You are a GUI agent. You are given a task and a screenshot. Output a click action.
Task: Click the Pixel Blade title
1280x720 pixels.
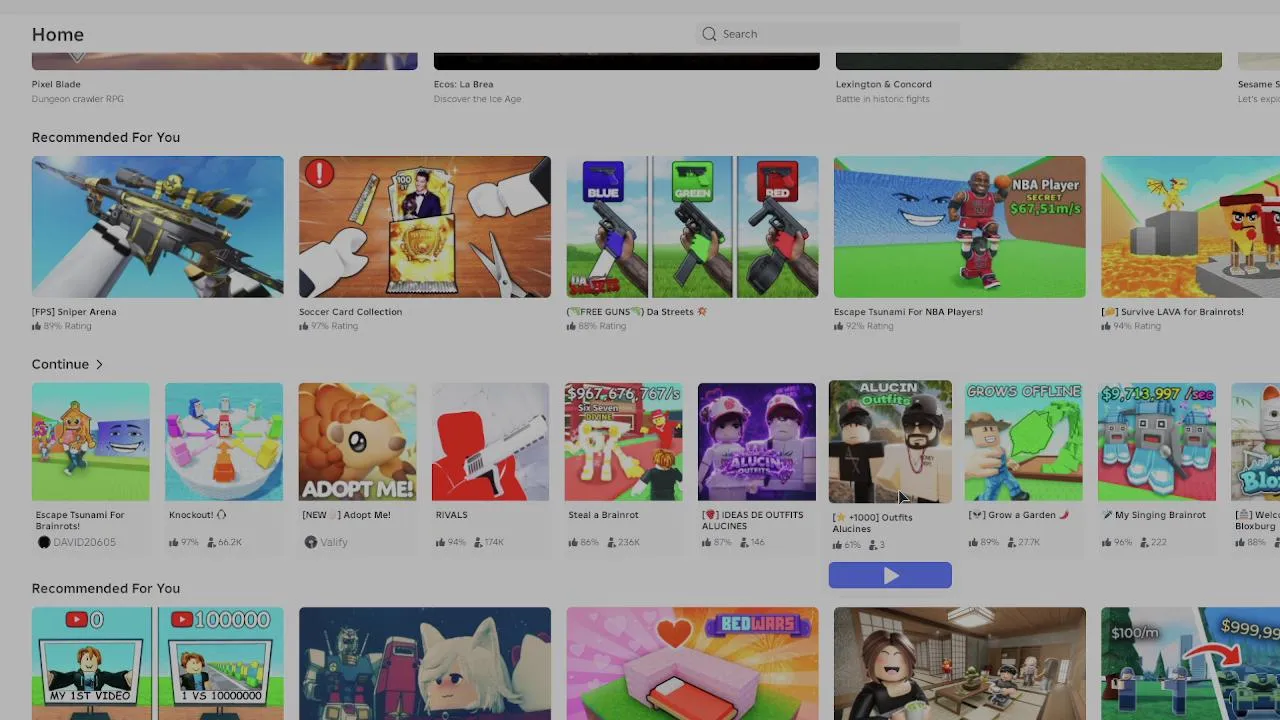click(x=56, y=84)
